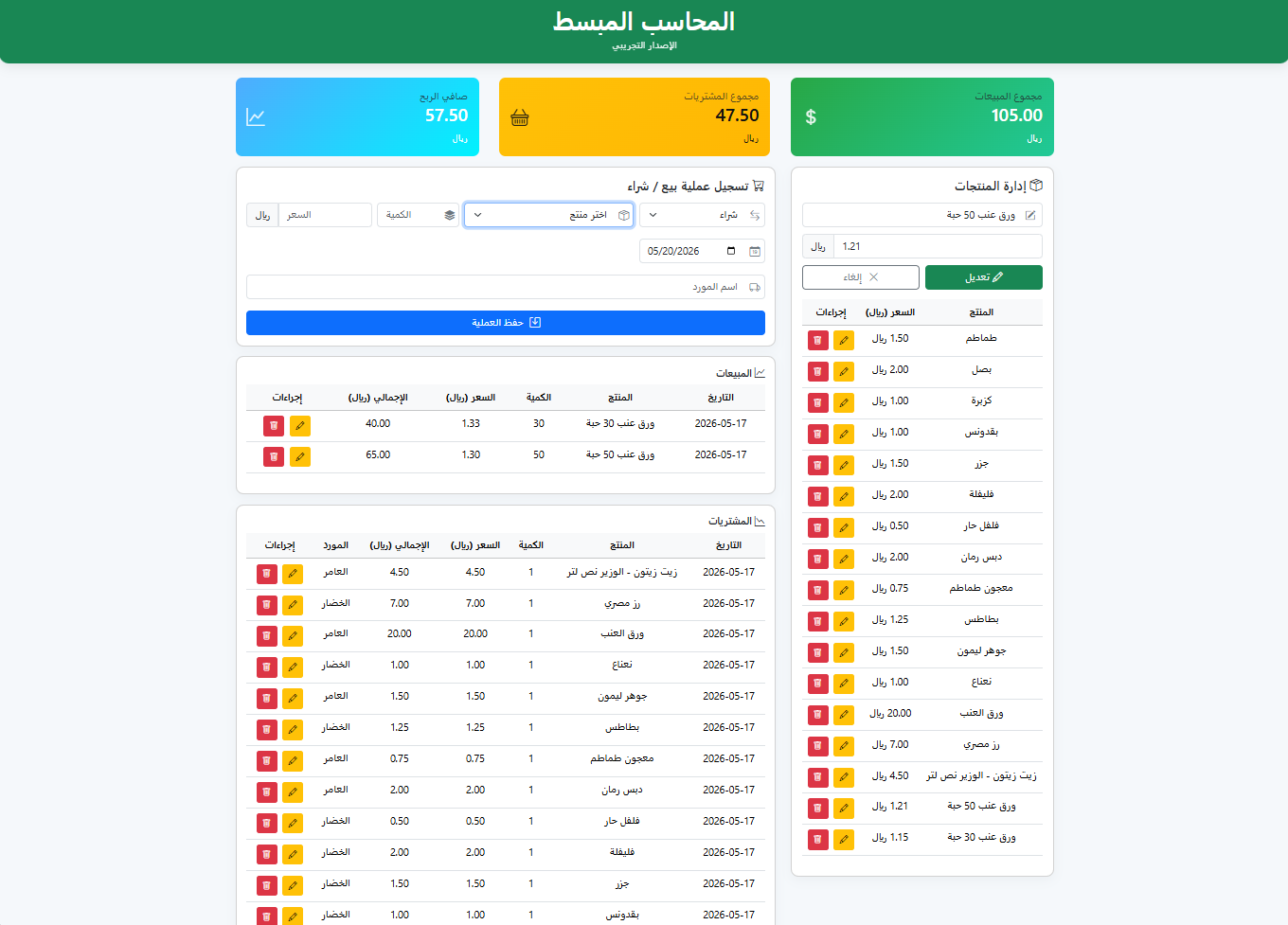Select the مجموع المشتريات summary card
This screenshot has height=925, width=1288.
(x=635, y=116)
